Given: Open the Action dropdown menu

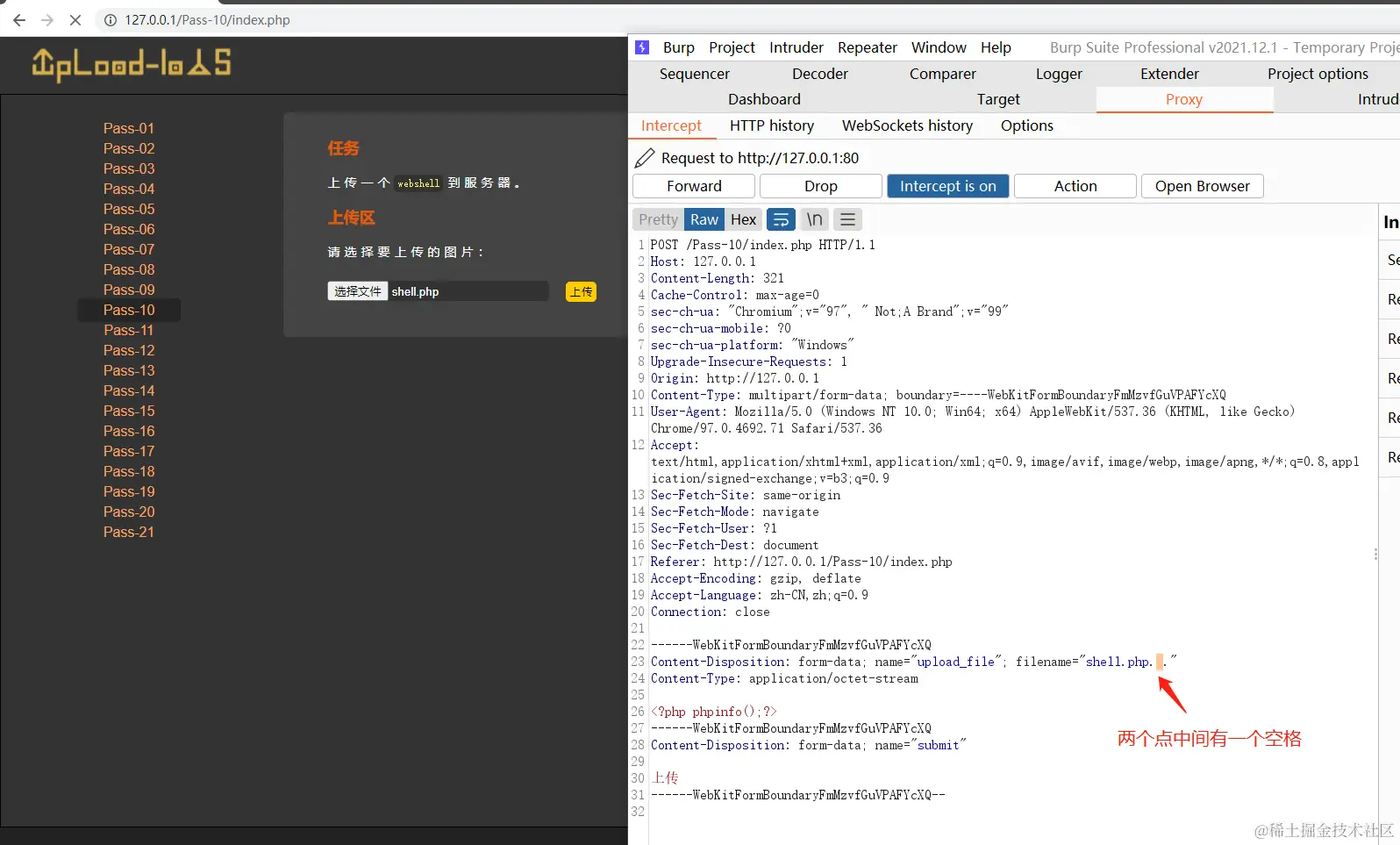Looking at the screenshot, I should pos(1075,186).
